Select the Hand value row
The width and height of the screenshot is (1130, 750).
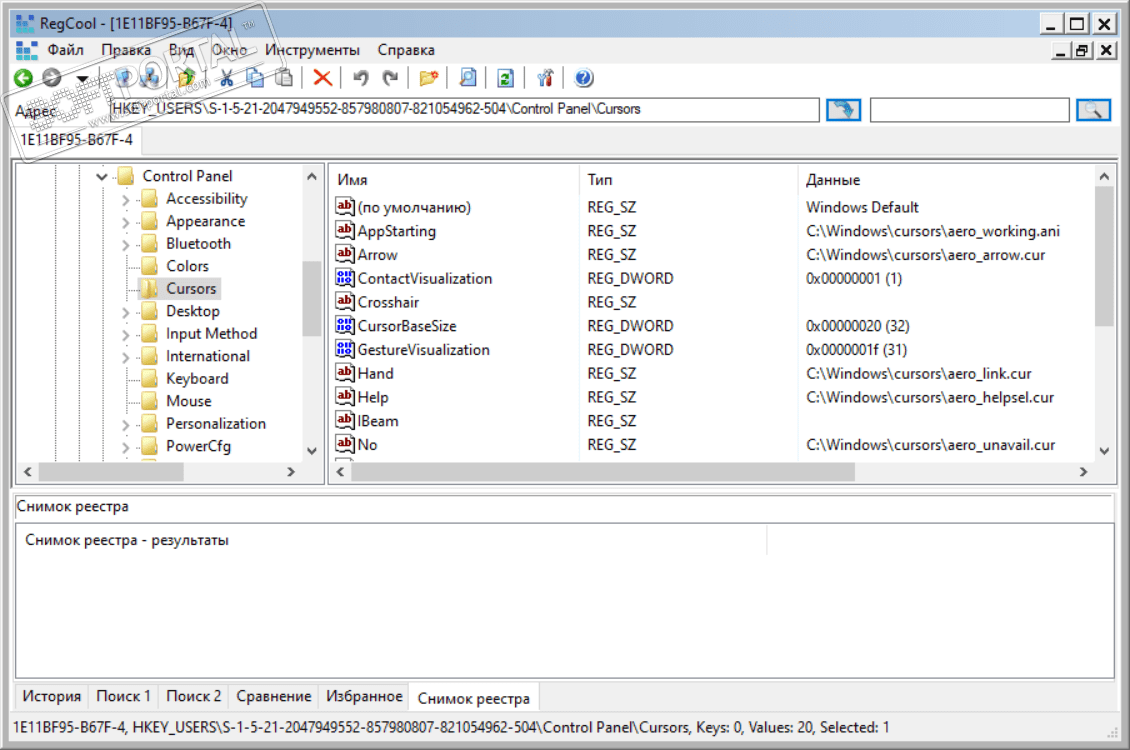pyautogui.click(x=712, y=373)
